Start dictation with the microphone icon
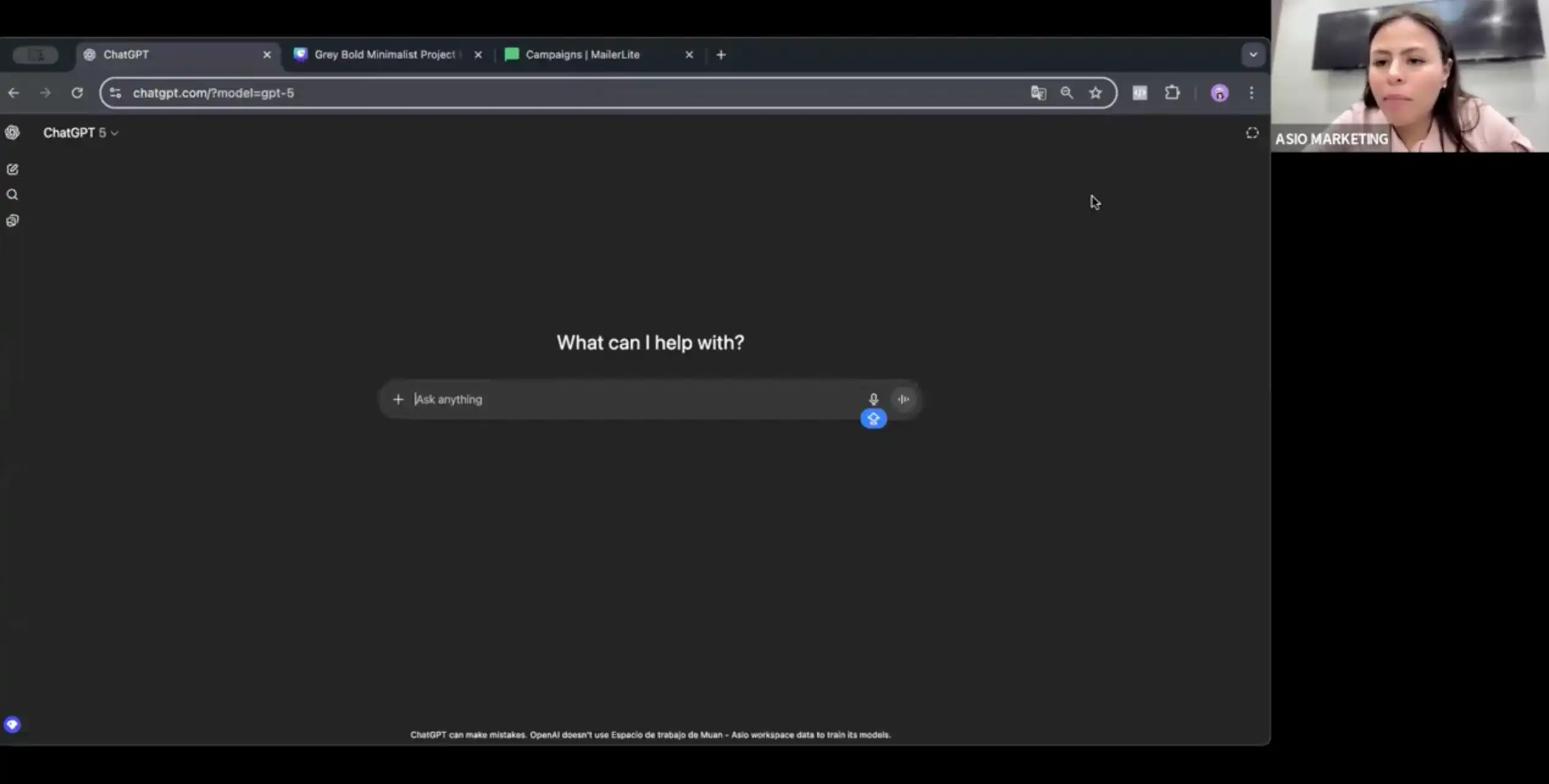The width and height of the screenshot is (1549, 784). 873,399
